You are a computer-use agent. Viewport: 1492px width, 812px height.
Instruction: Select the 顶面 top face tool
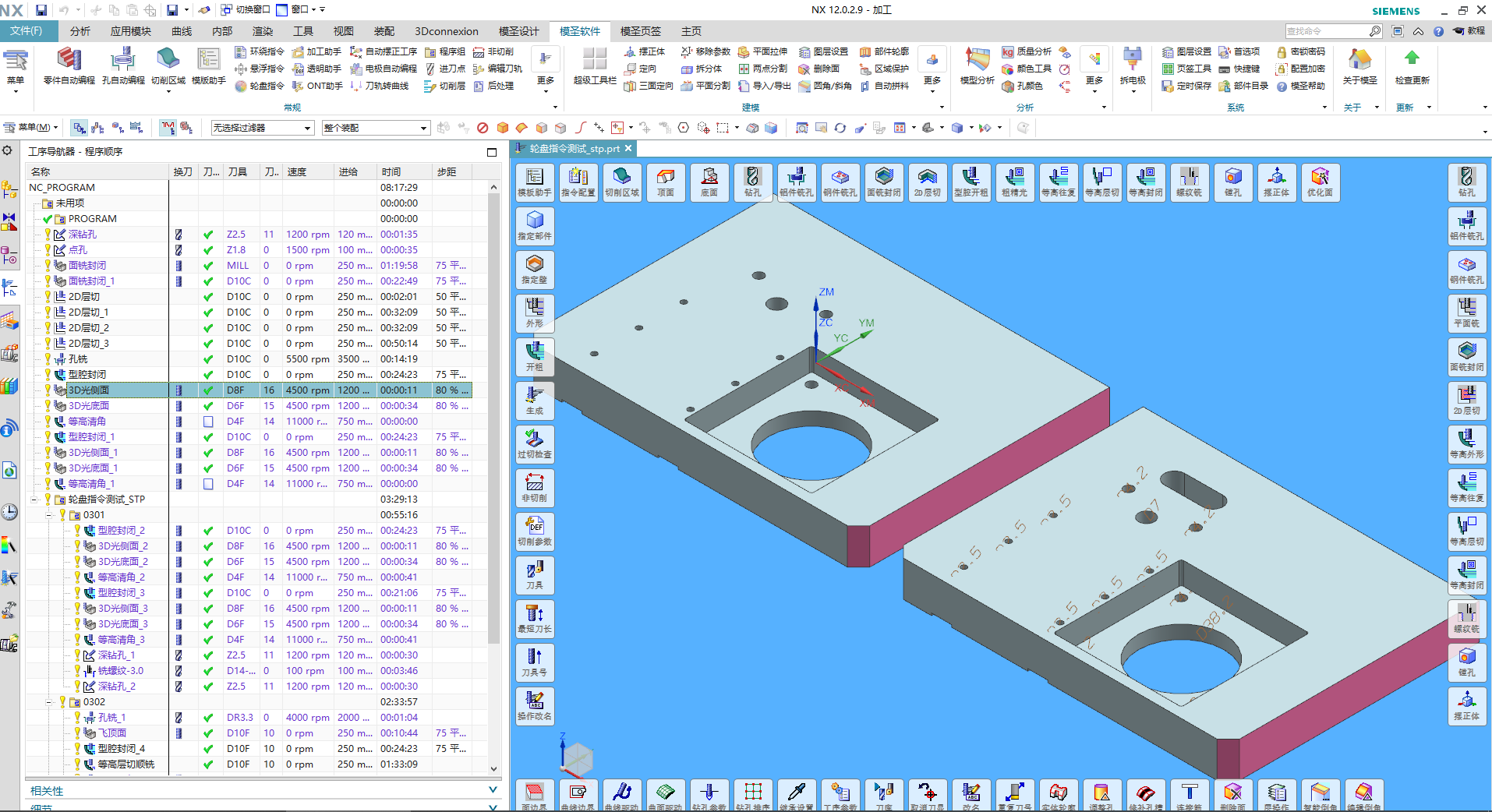click(x=666, y=182)
